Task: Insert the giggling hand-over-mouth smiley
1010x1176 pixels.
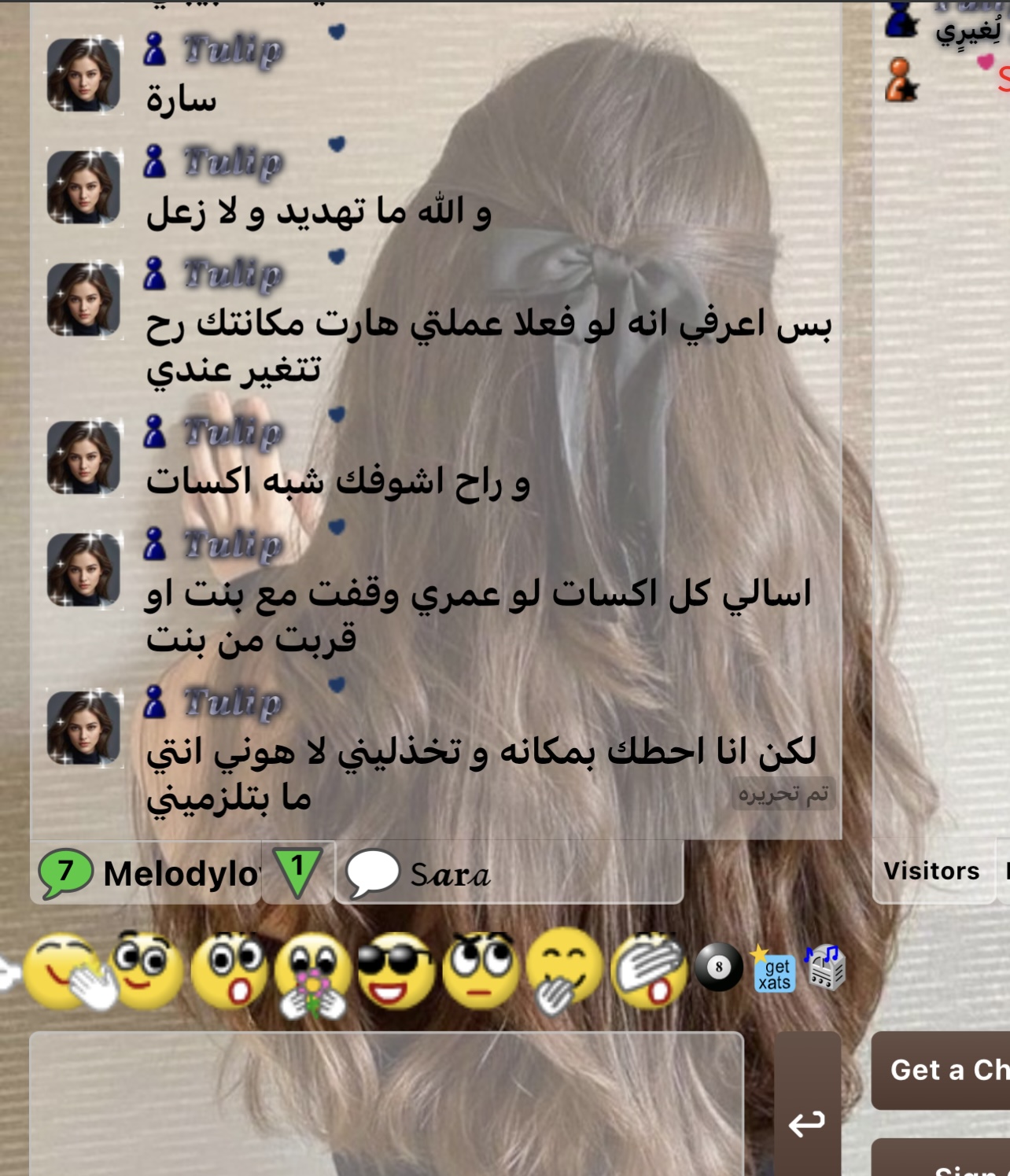Action: 564,972
